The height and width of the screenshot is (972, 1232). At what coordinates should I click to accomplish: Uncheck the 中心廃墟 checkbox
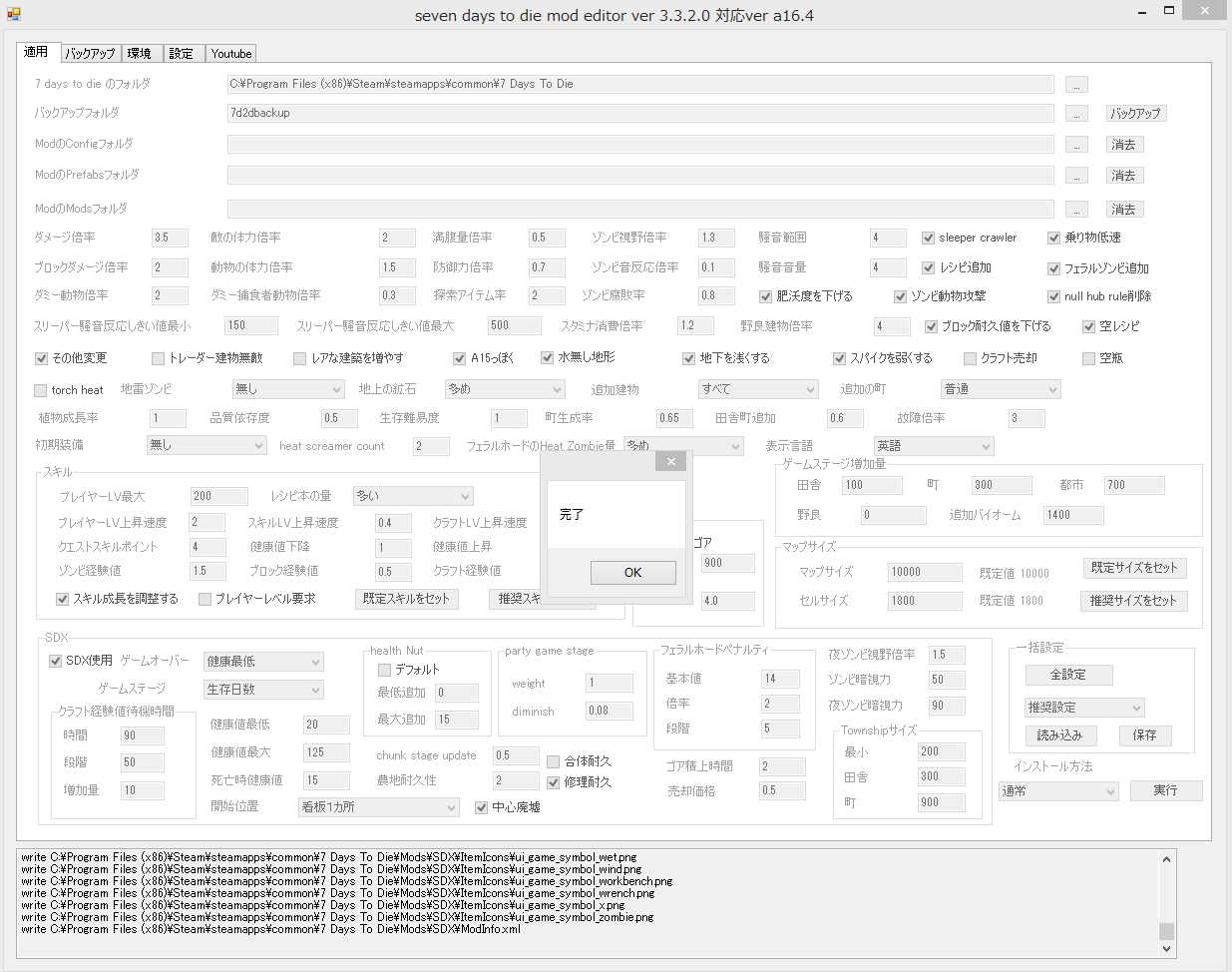pos(482,807)
